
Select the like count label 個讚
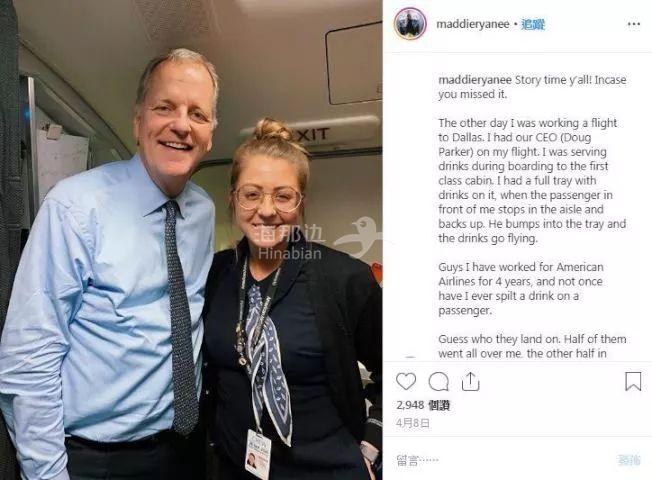click(x=440, y=405)
